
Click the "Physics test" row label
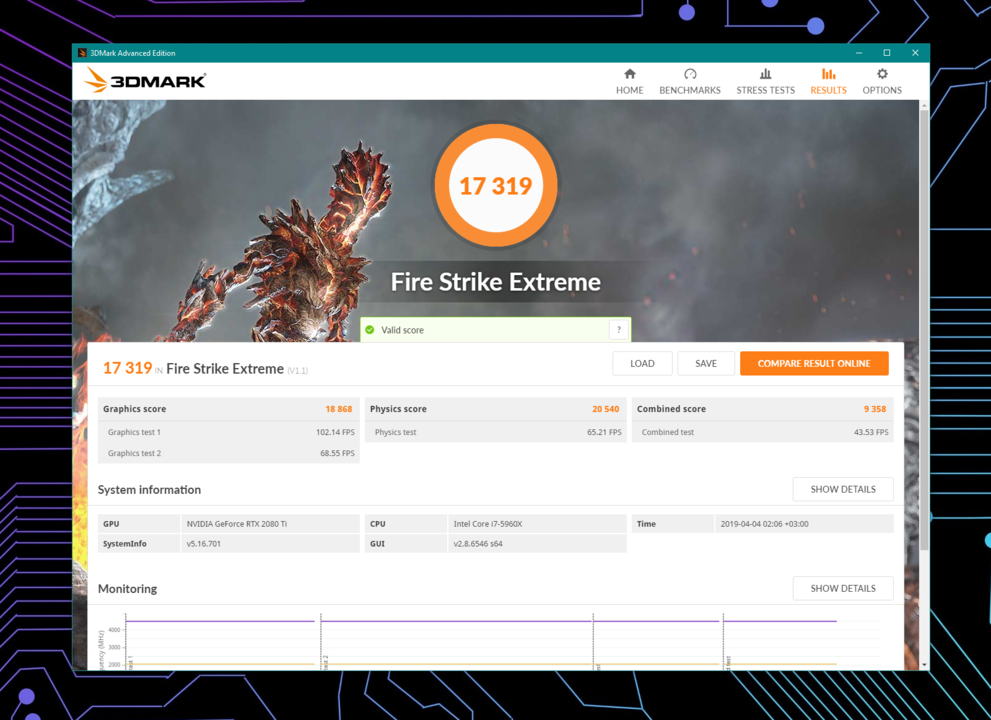(x=396, y=432)
